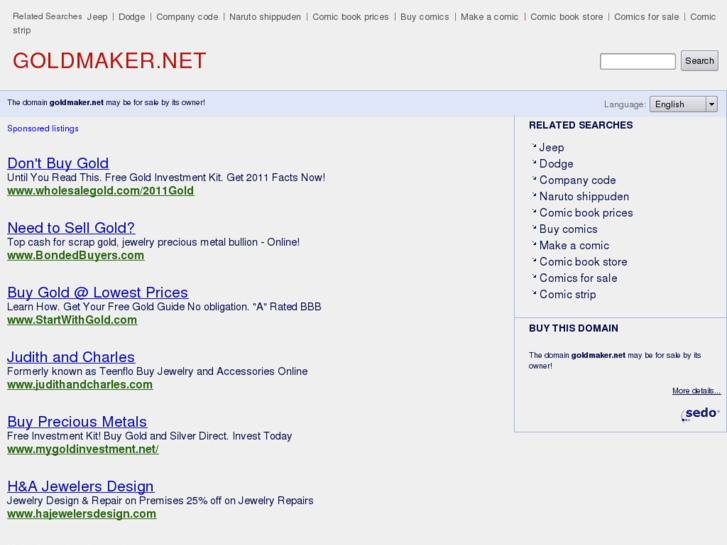Viewport: 727px width, 545px height.
Task: Click the RELATED SEARCHES heading
Action: 580,125
